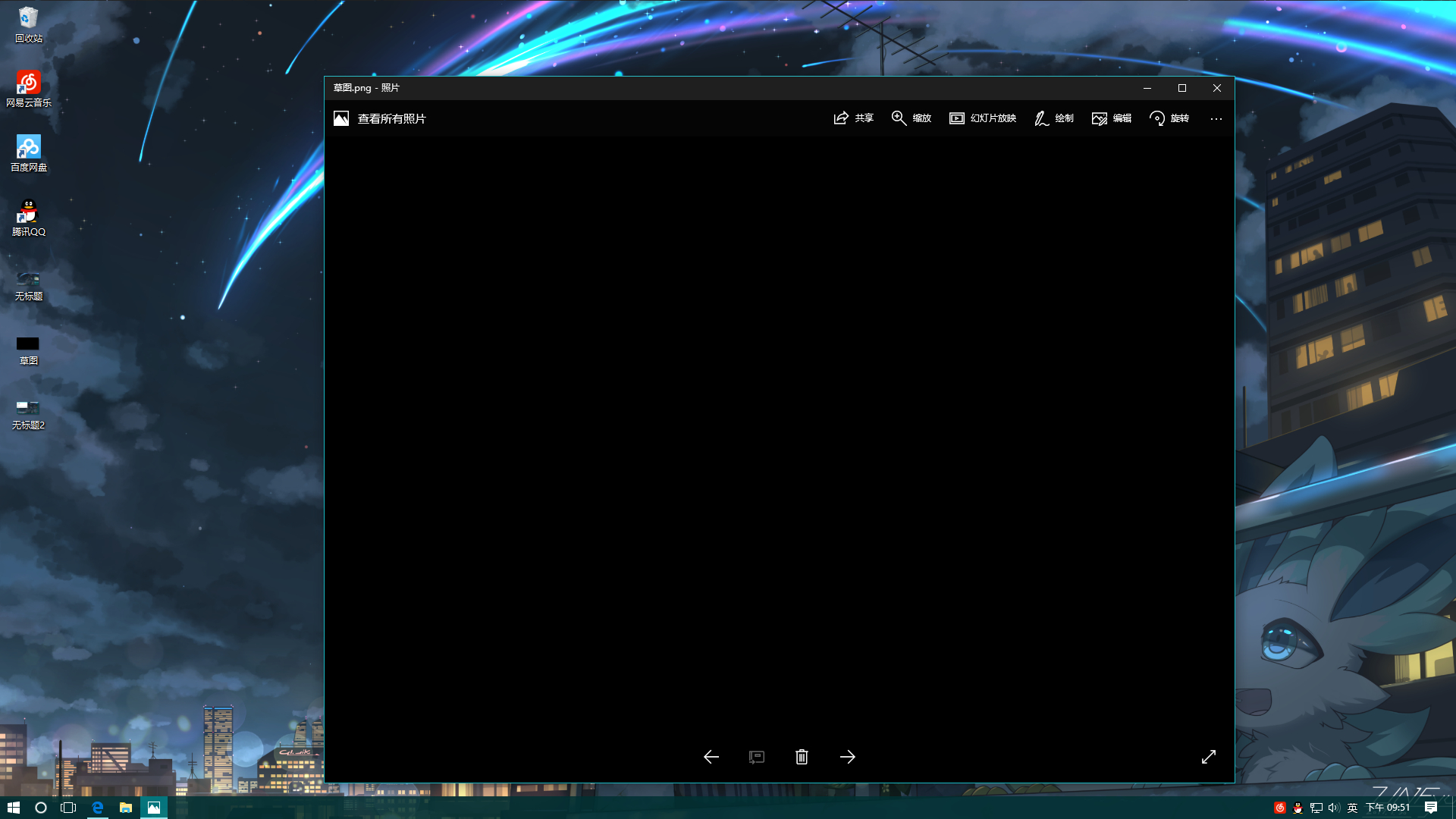The height and width of the screenshot is (819, 1456).
Task: Click the Photos app taskbar button
Action: tap(154, 808)
